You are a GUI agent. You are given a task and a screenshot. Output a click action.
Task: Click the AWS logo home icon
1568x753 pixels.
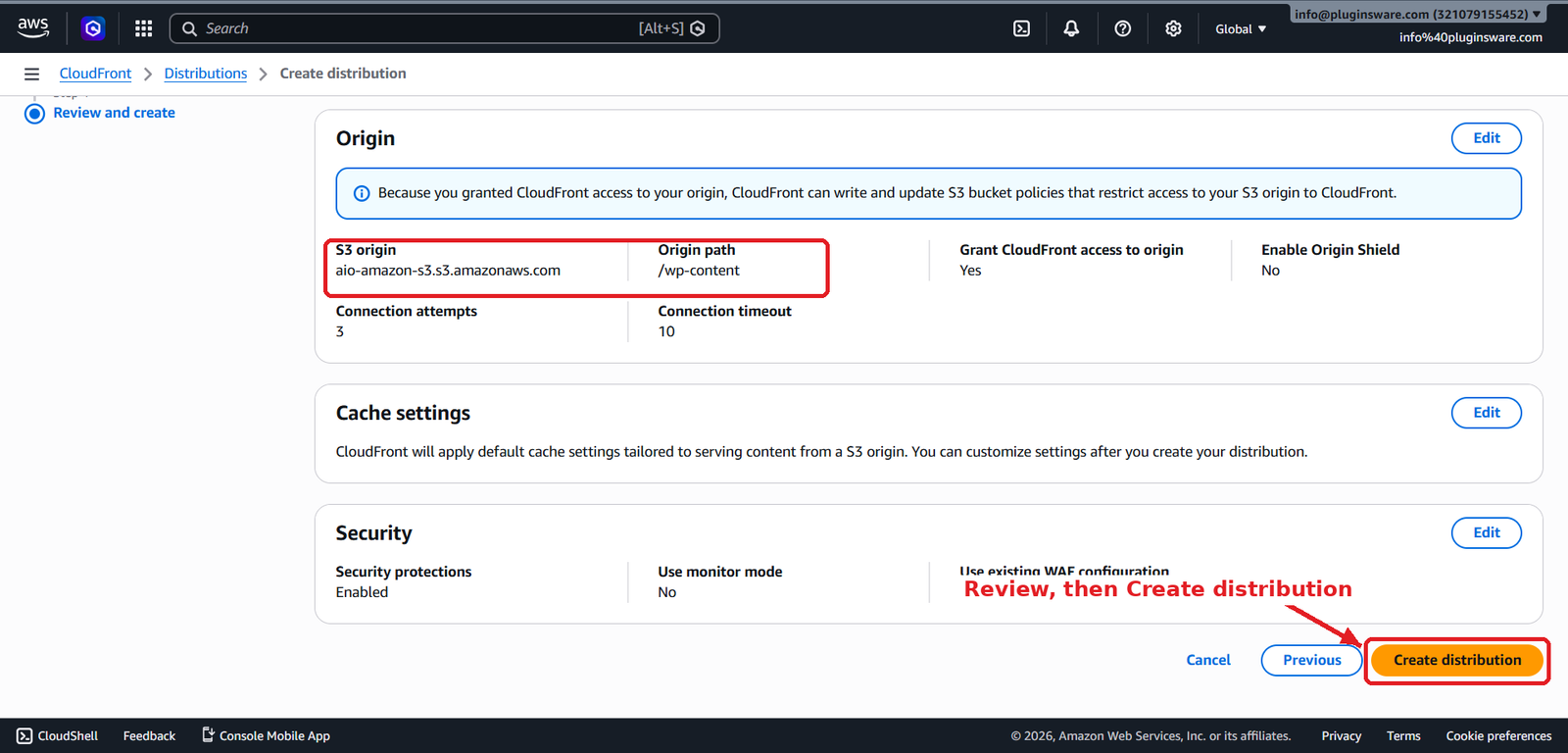click(x=33, y=28)
